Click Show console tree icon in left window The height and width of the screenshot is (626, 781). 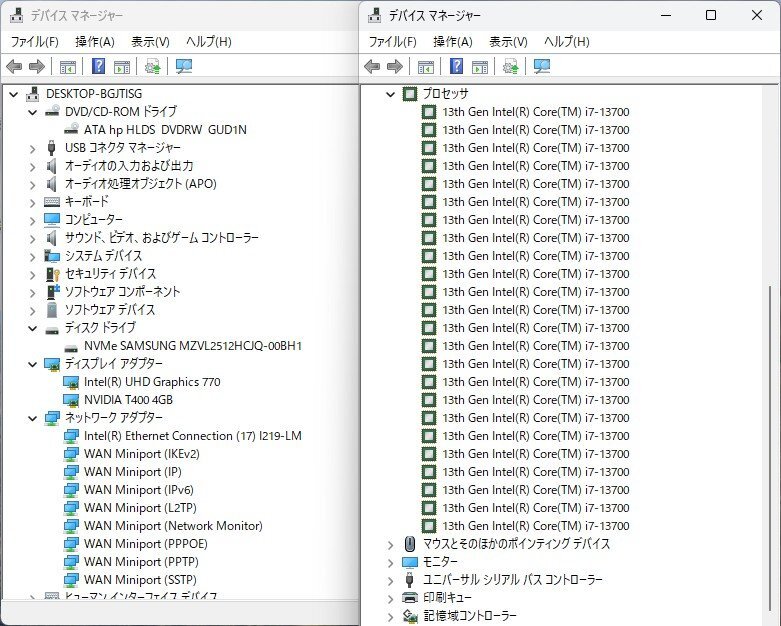[x=68, y=66]
